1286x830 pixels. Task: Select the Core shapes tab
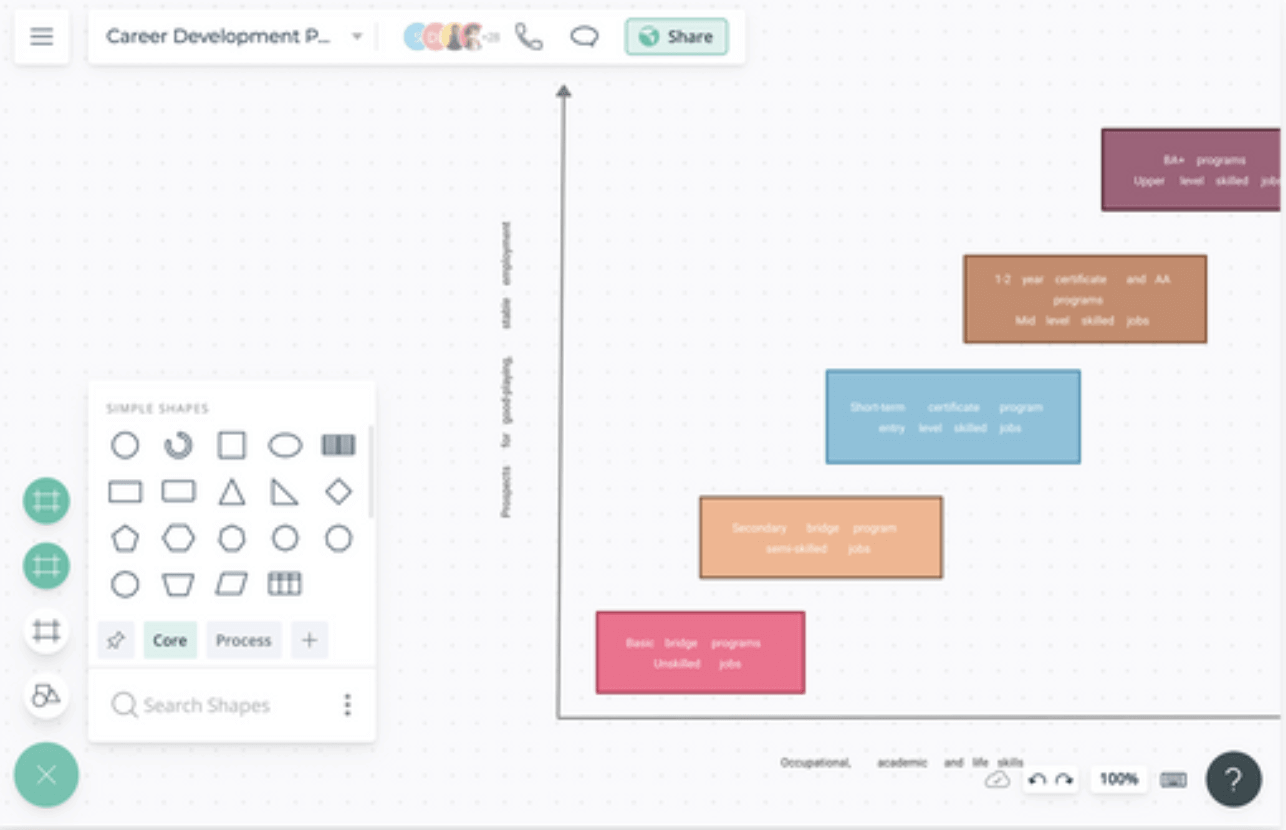coord(170,640)
